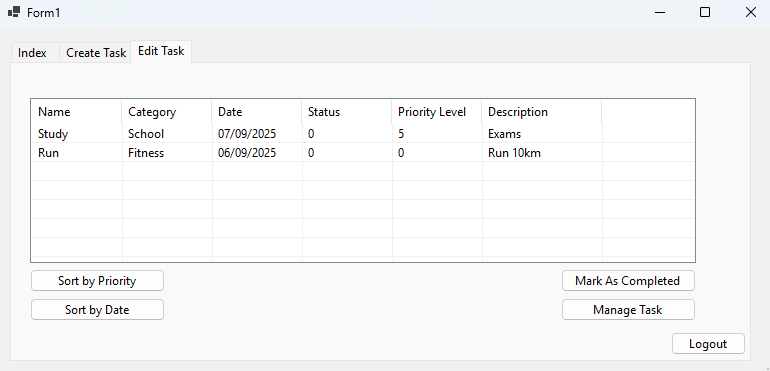Open the Create Task tab
This screenshot has width=770, height=371.
pyautogui.click(x=96, y=53)
